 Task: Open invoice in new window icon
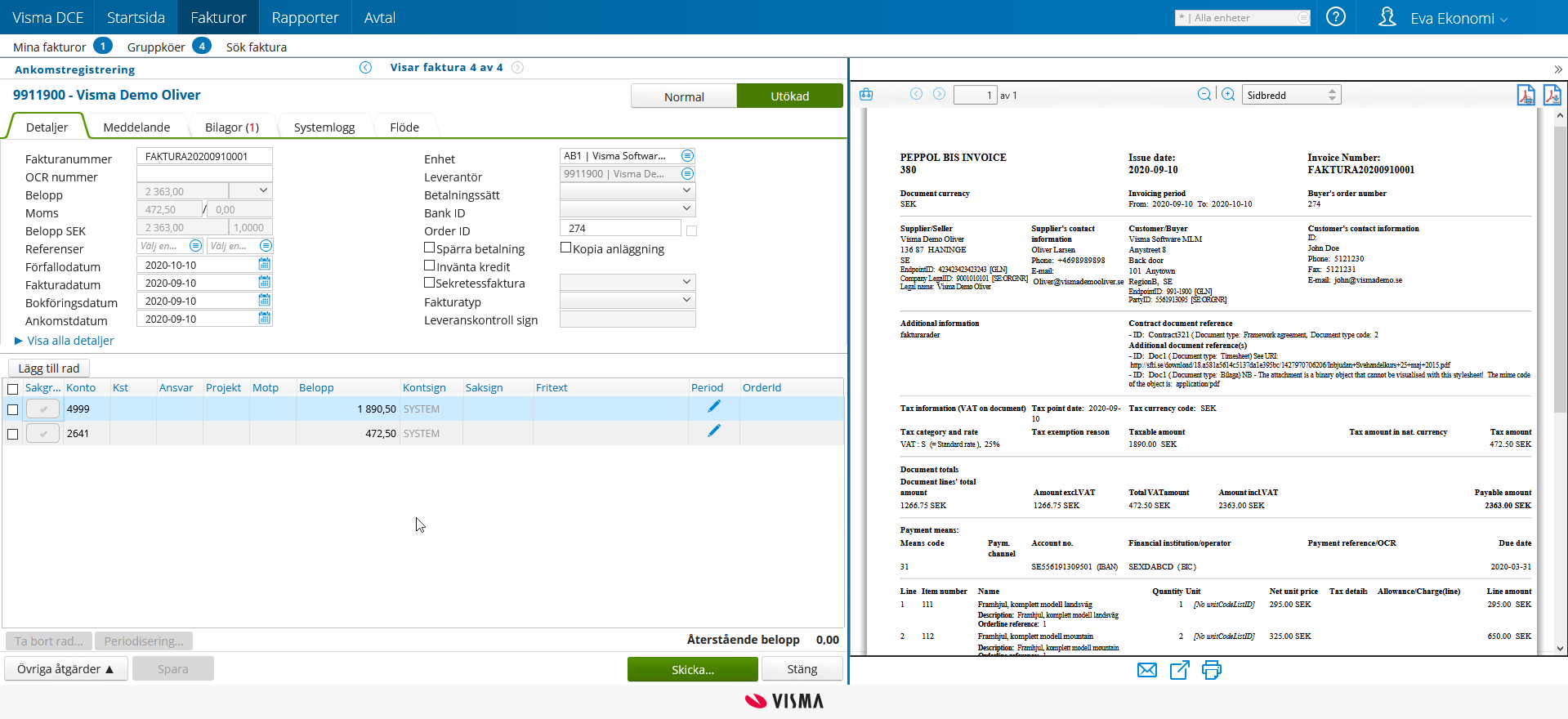coord(1179,670)
